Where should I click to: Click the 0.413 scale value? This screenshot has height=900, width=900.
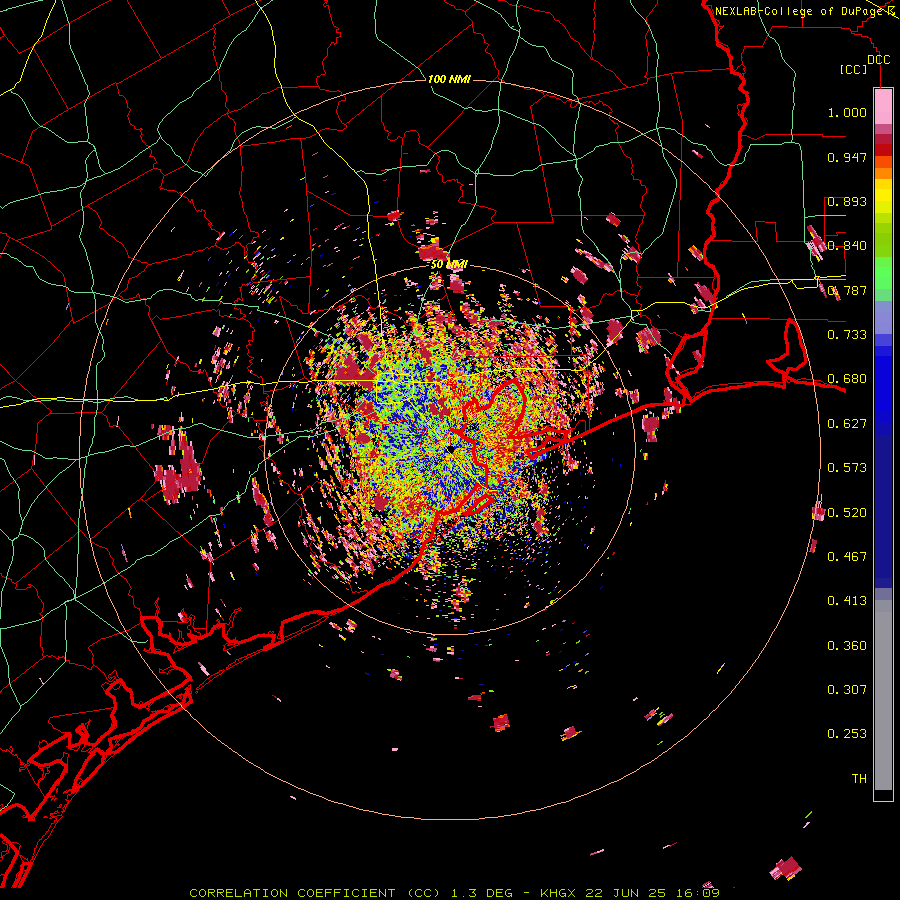(847, 601)
